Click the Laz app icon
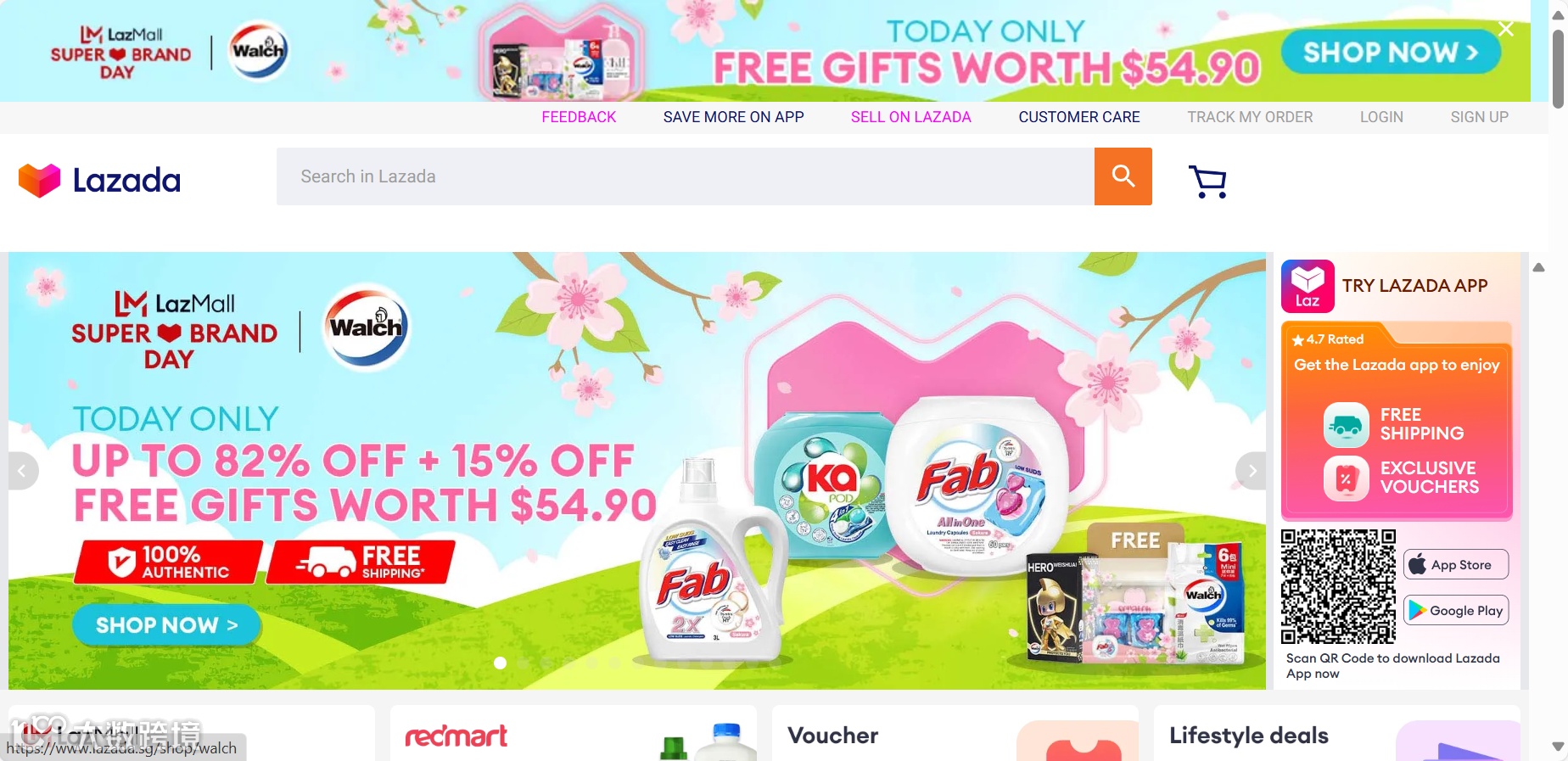 click(1308, 287)
